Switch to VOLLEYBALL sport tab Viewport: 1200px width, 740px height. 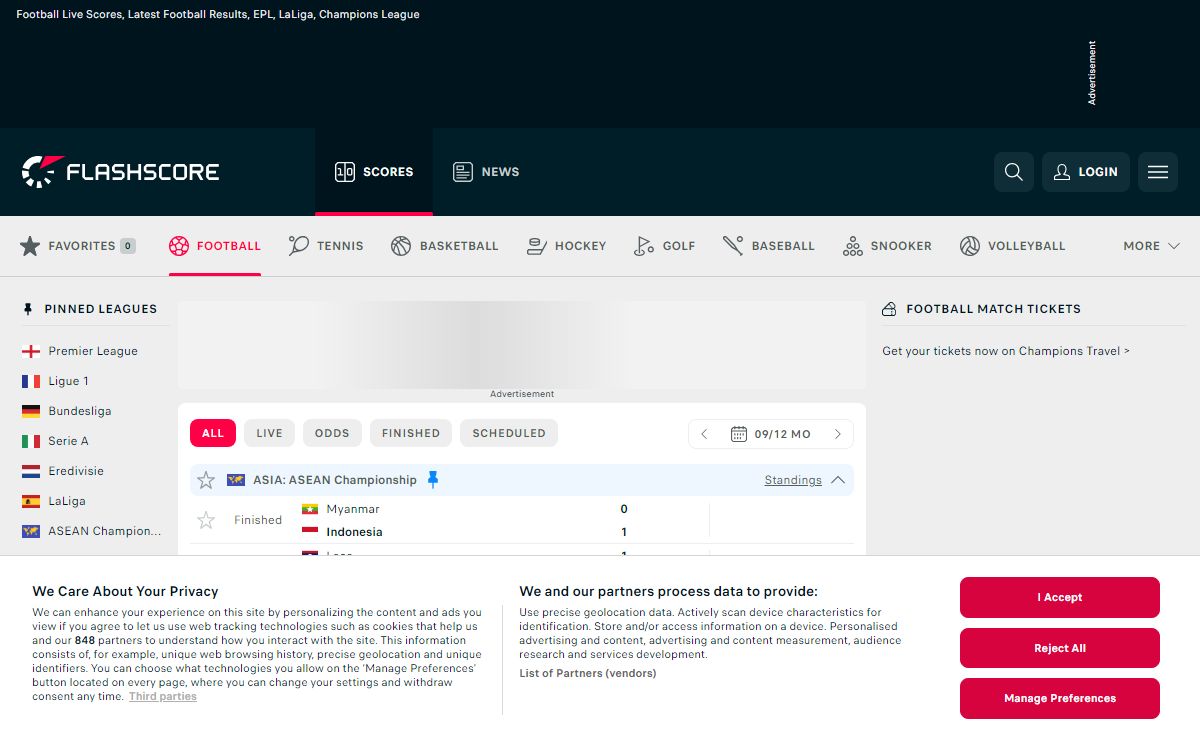point(1013,246)
